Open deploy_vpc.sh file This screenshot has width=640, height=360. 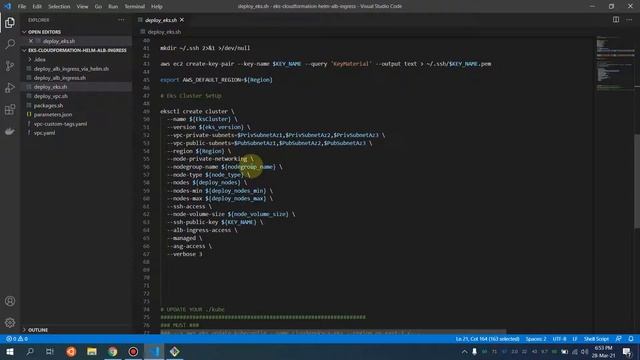pos(51,96)
